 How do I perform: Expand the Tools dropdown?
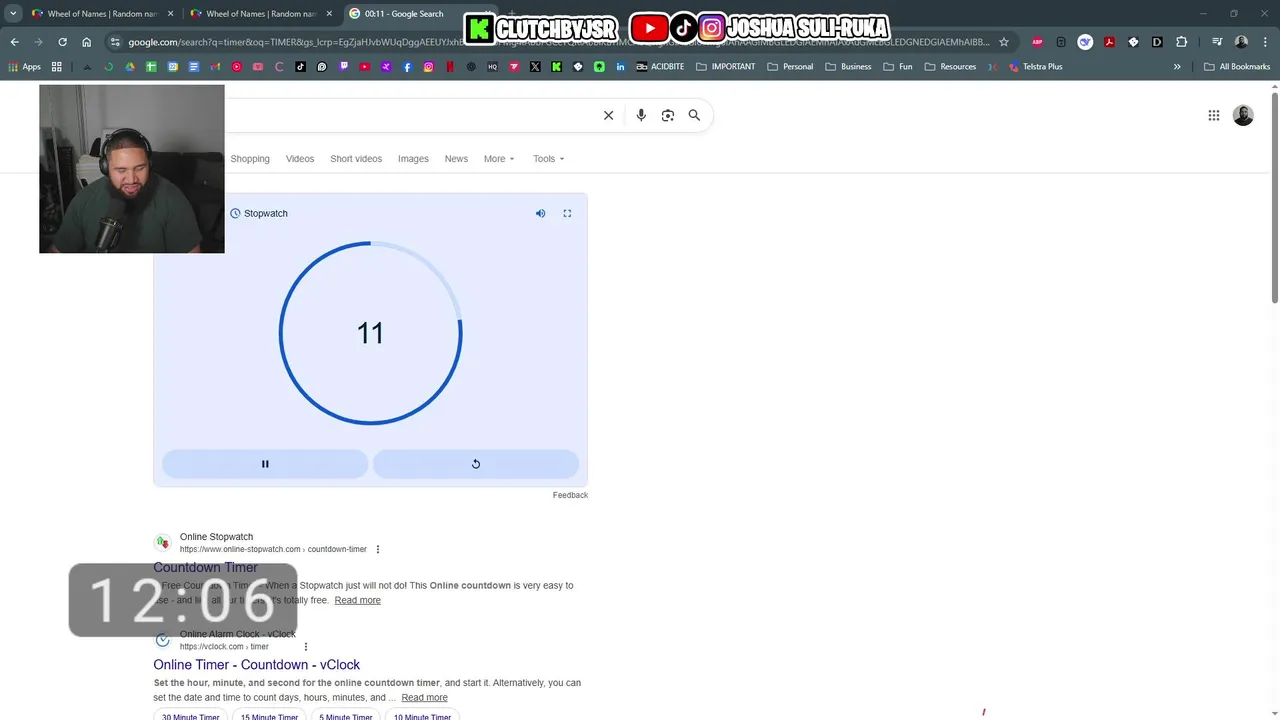[x=548, y=159]
